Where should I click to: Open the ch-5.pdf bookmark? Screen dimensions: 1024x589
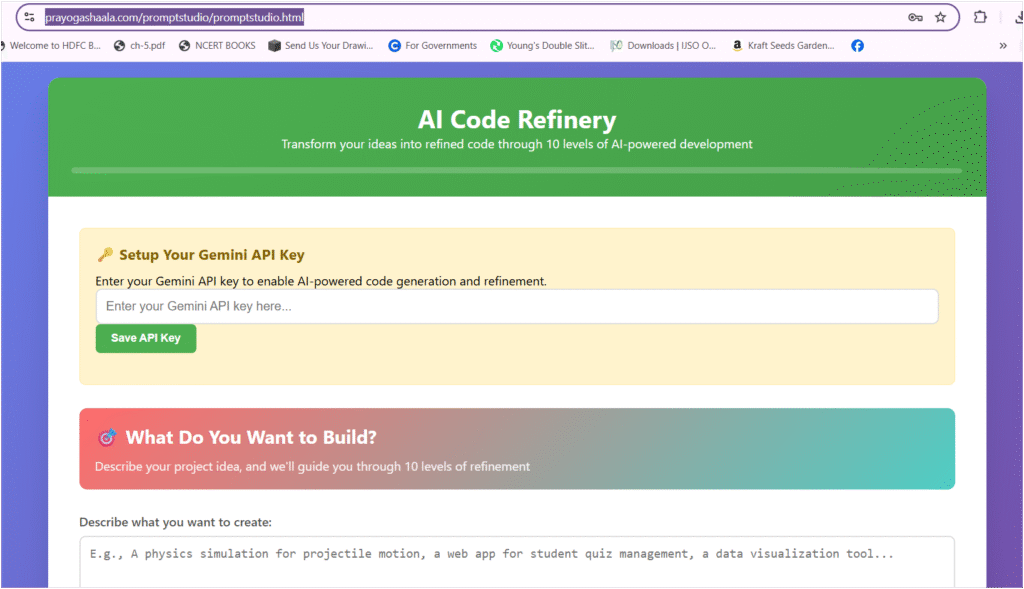tap(138, 45)
